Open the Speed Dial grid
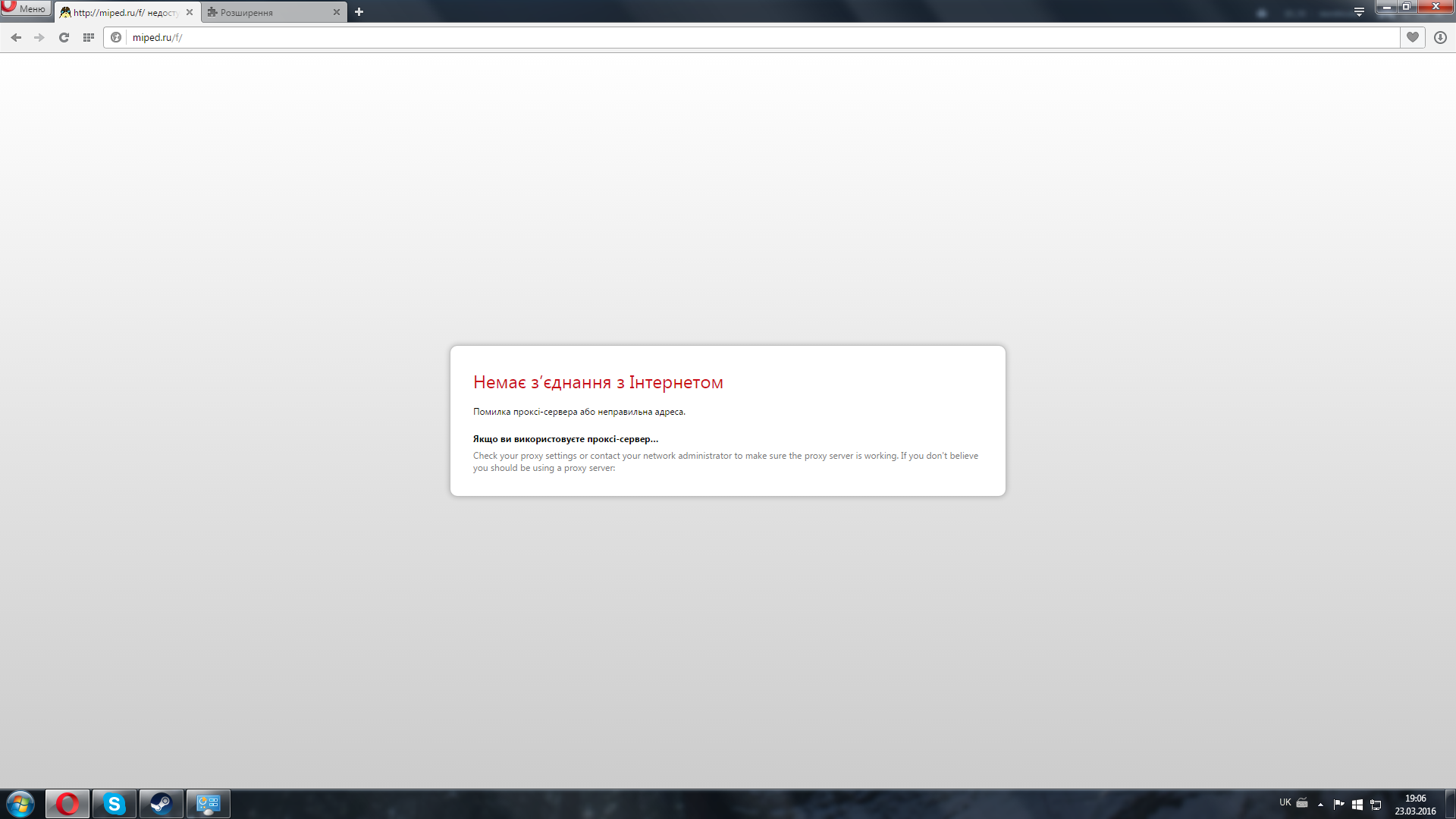Image resolution: width=1456 pixels, height=819 pixels. [x=89, y=37]
